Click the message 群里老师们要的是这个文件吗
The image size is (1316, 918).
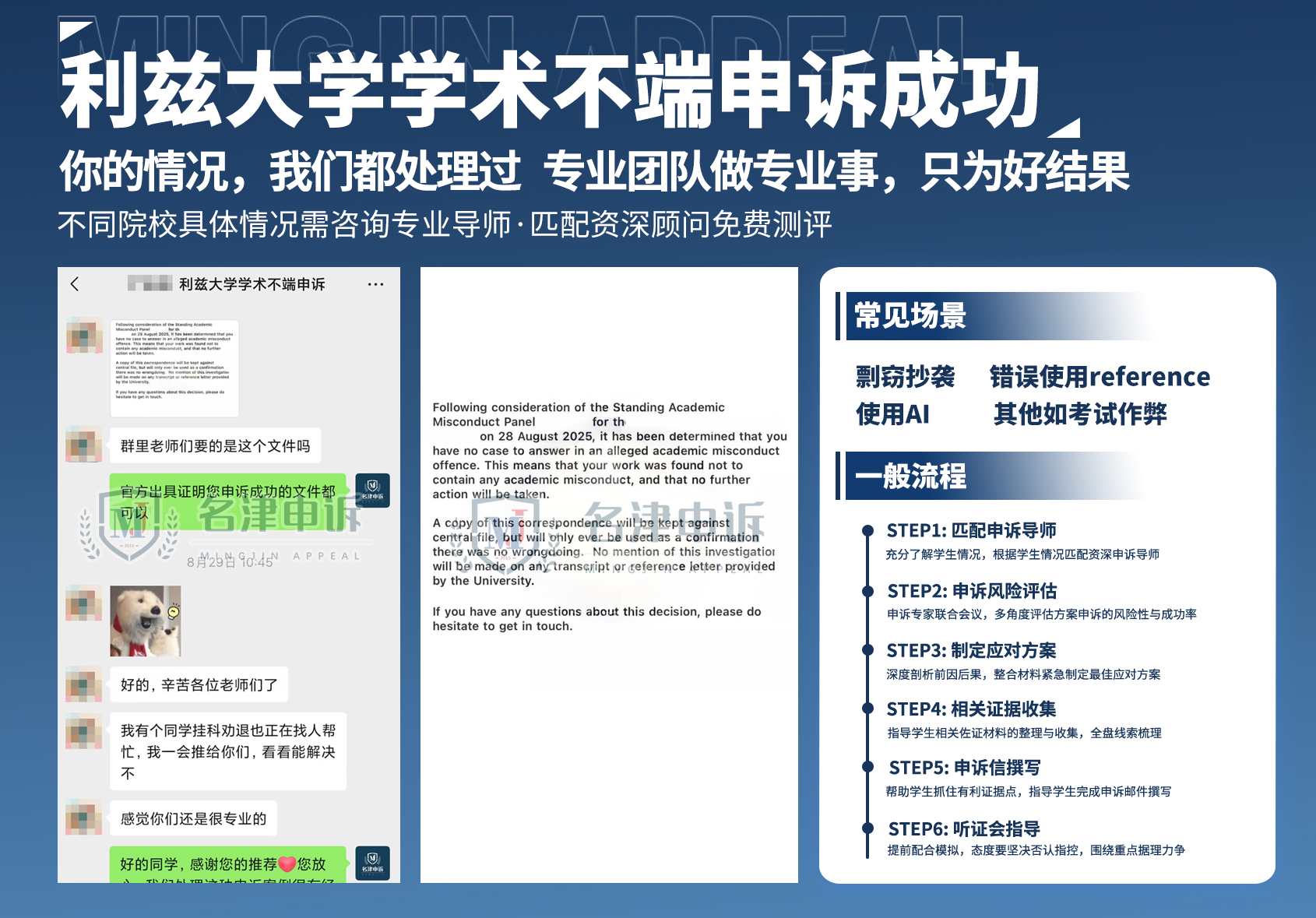(x=215, y=446)
